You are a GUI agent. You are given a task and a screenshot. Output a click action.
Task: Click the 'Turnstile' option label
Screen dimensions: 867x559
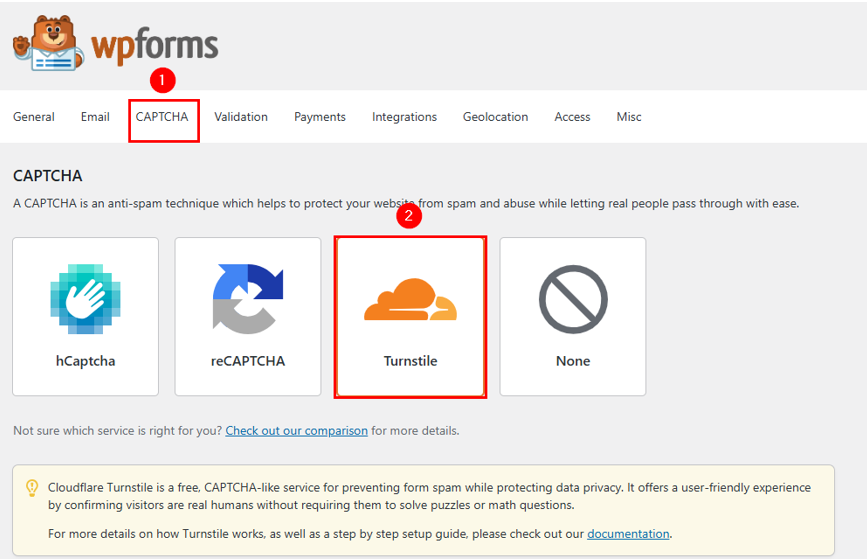410,361
